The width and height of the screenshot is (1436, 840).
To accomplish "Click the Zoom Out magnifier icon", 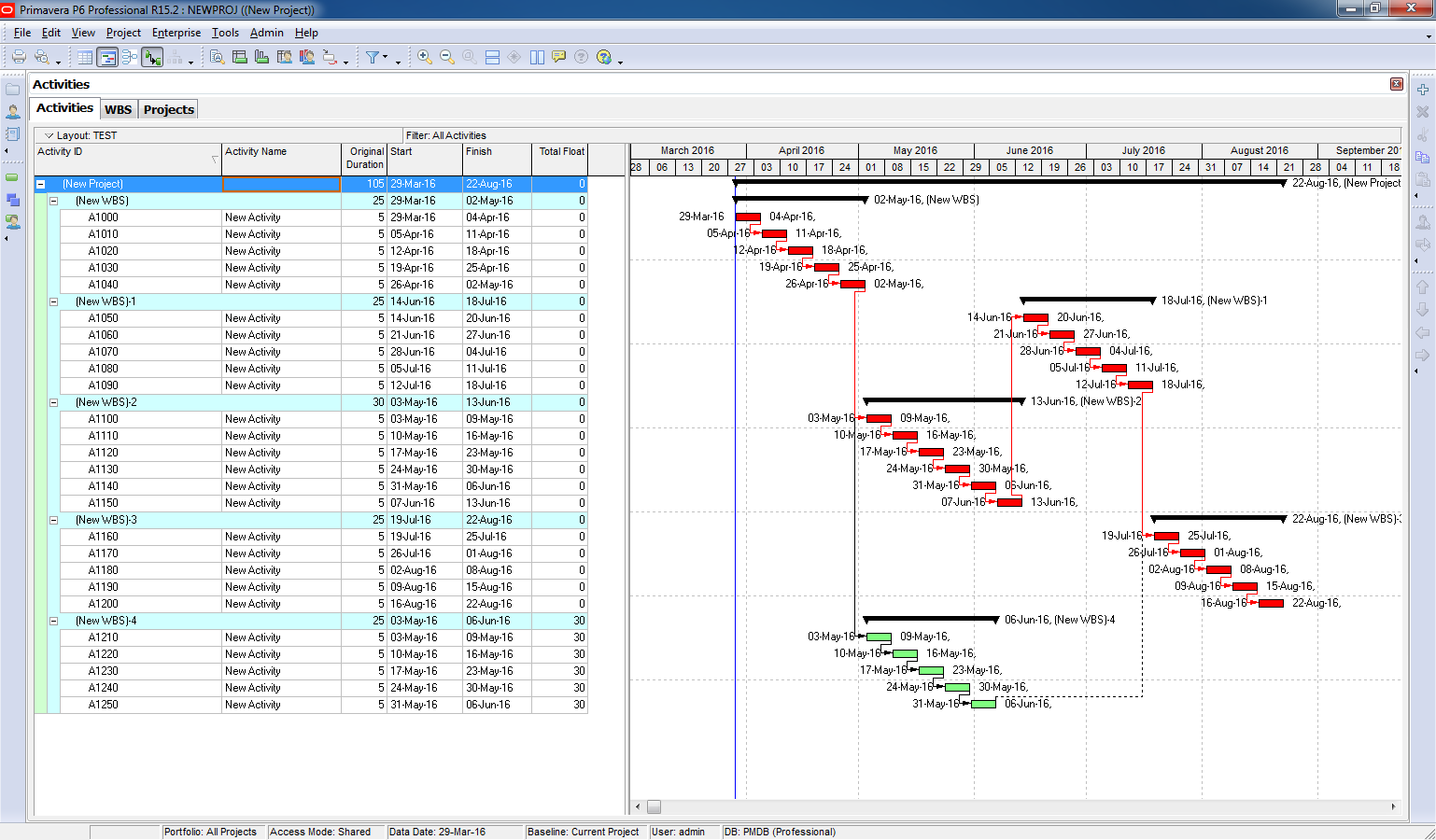I will (x=447, y=57).
